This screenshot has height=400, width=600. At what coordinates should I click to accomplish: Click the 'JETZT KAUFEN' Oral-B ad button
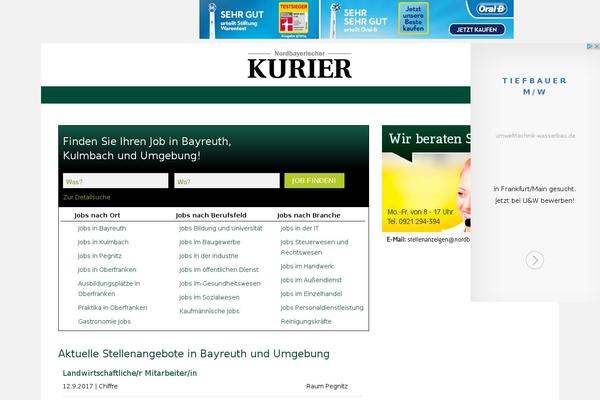point(477,29)
